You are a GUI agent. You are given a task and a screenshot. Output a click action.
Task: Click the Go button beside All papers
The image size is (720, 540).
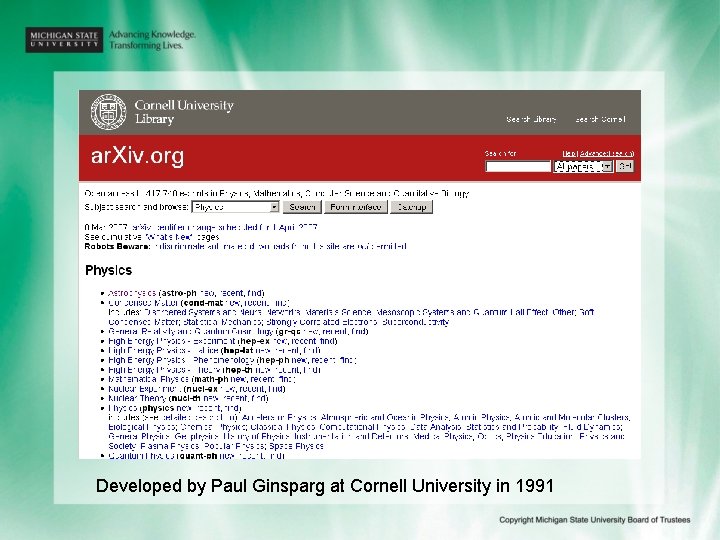625,166
